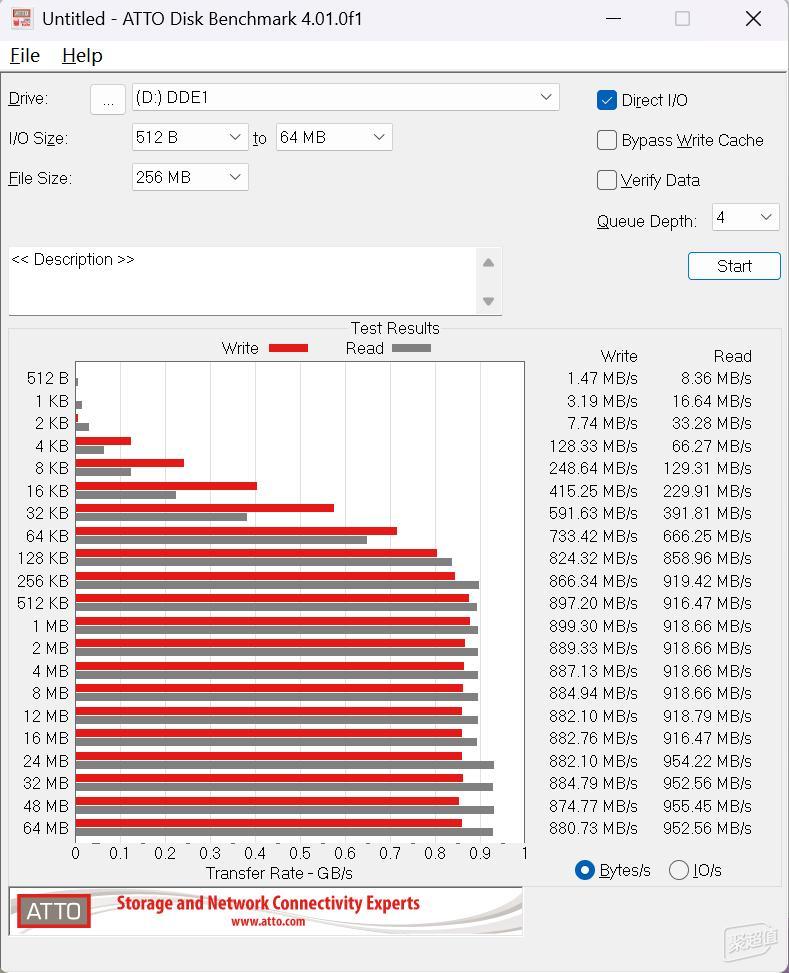
Task: Click the ATTO logo in banner
Action: [53, 911]
